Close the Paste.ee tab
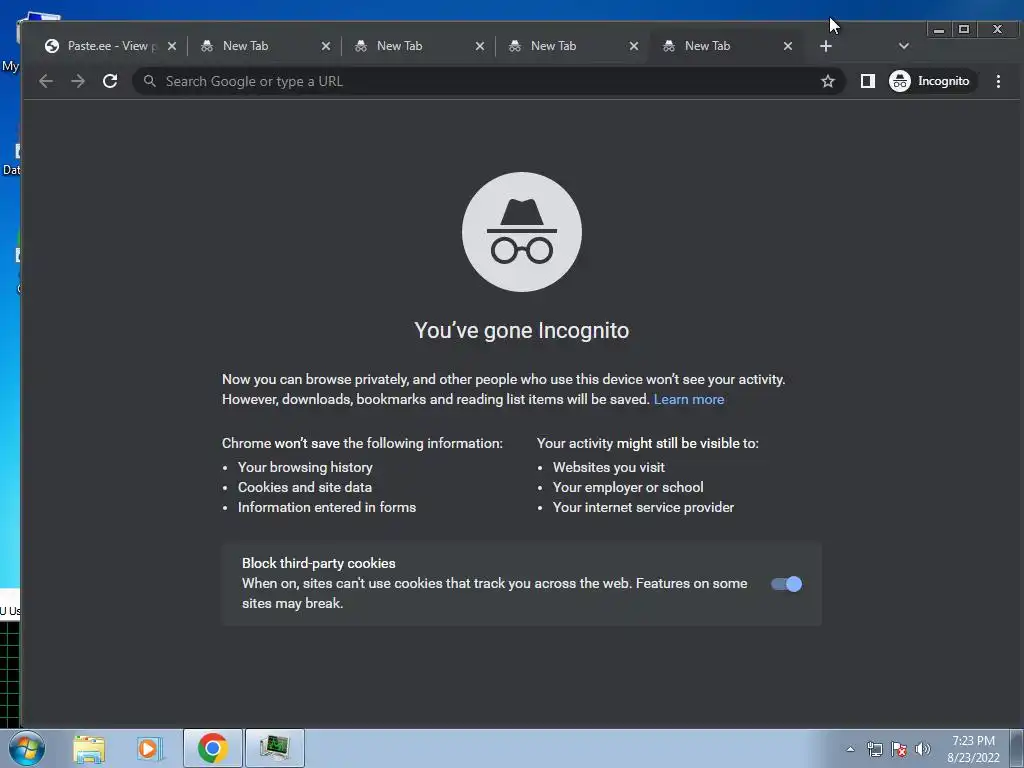This screenshot has height=768, width=1024. pyautogui.click(x=172, y=46)
